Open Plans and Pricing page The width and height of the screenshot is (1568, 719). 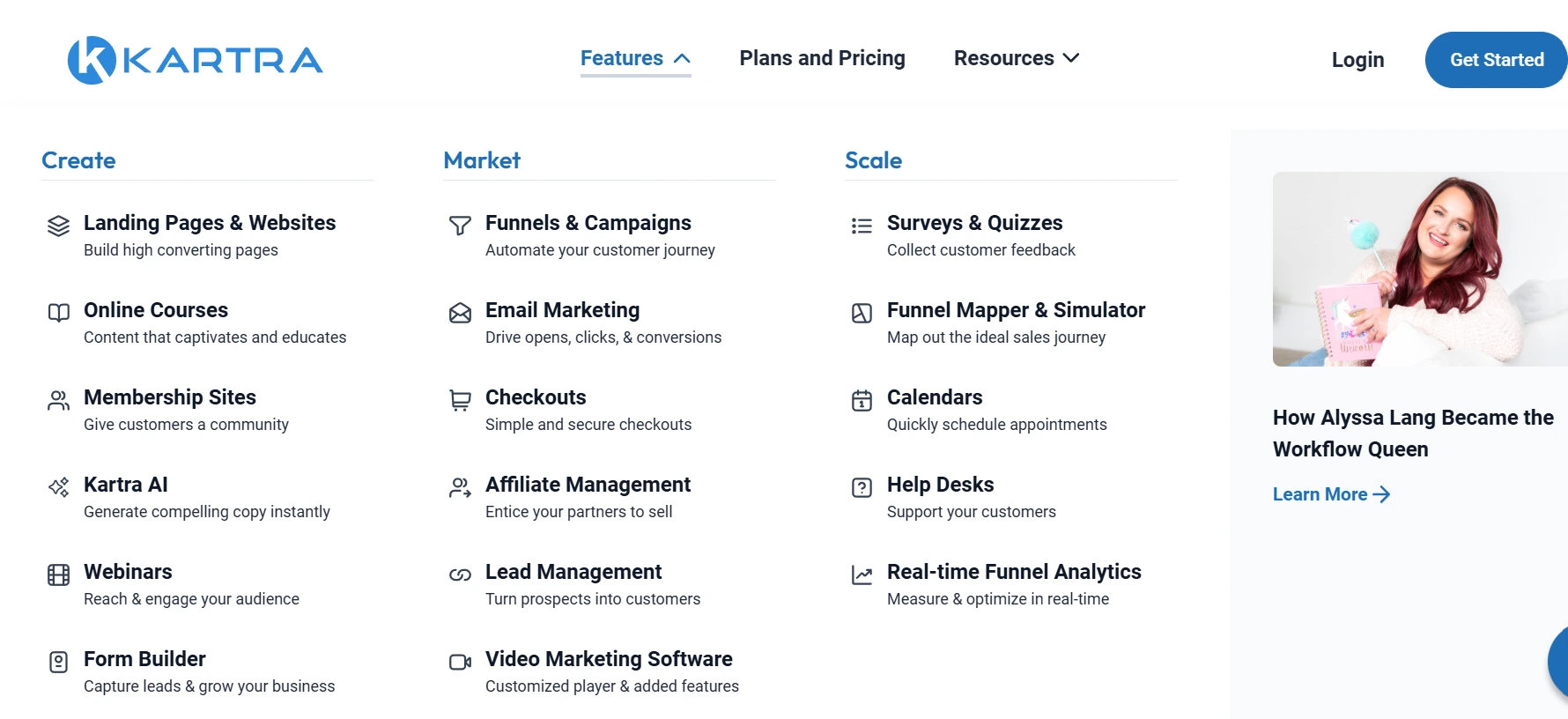(822, 58)
